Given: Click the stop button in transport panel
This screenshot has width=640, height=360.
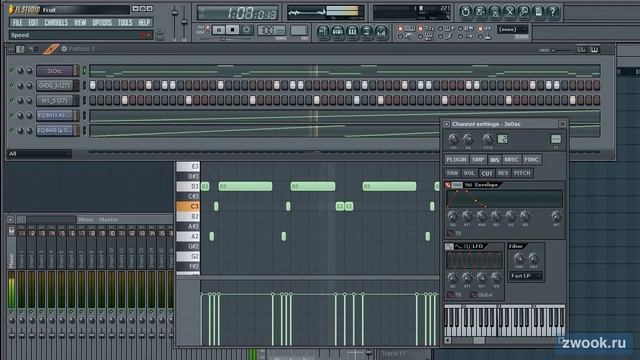Looking at the screenshot, I should (x=233, y=30).
